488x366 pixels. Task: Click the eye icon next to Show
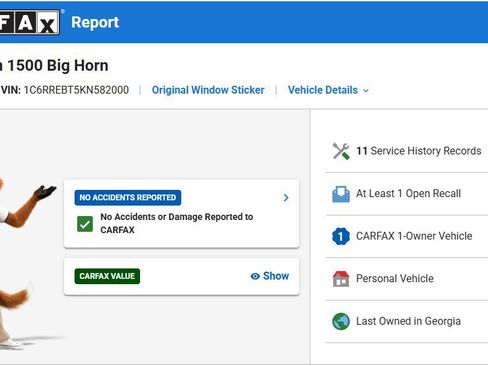(x=255, y=276)
